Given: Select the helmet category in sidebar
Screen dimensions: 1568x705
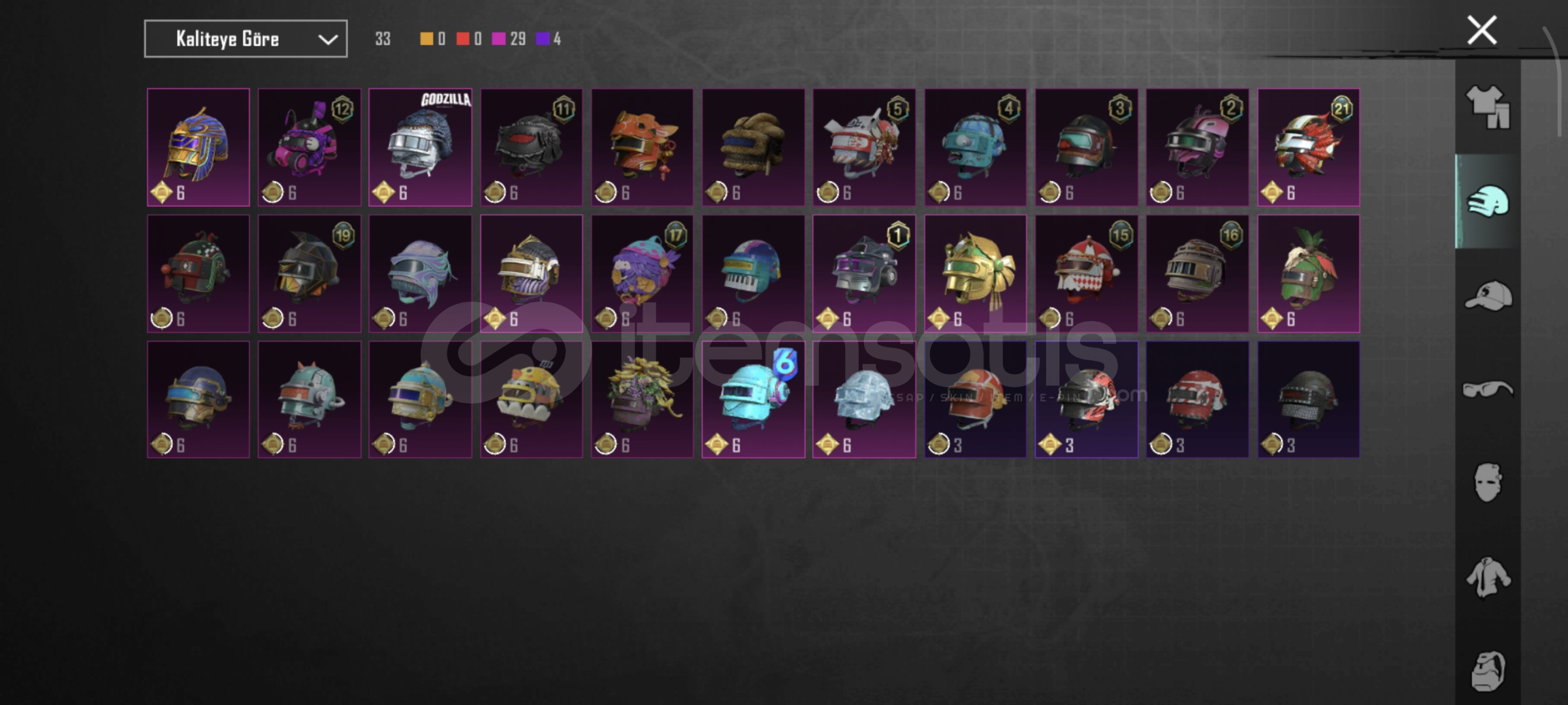Looking at the screenshot, I should coord(1488,201).
